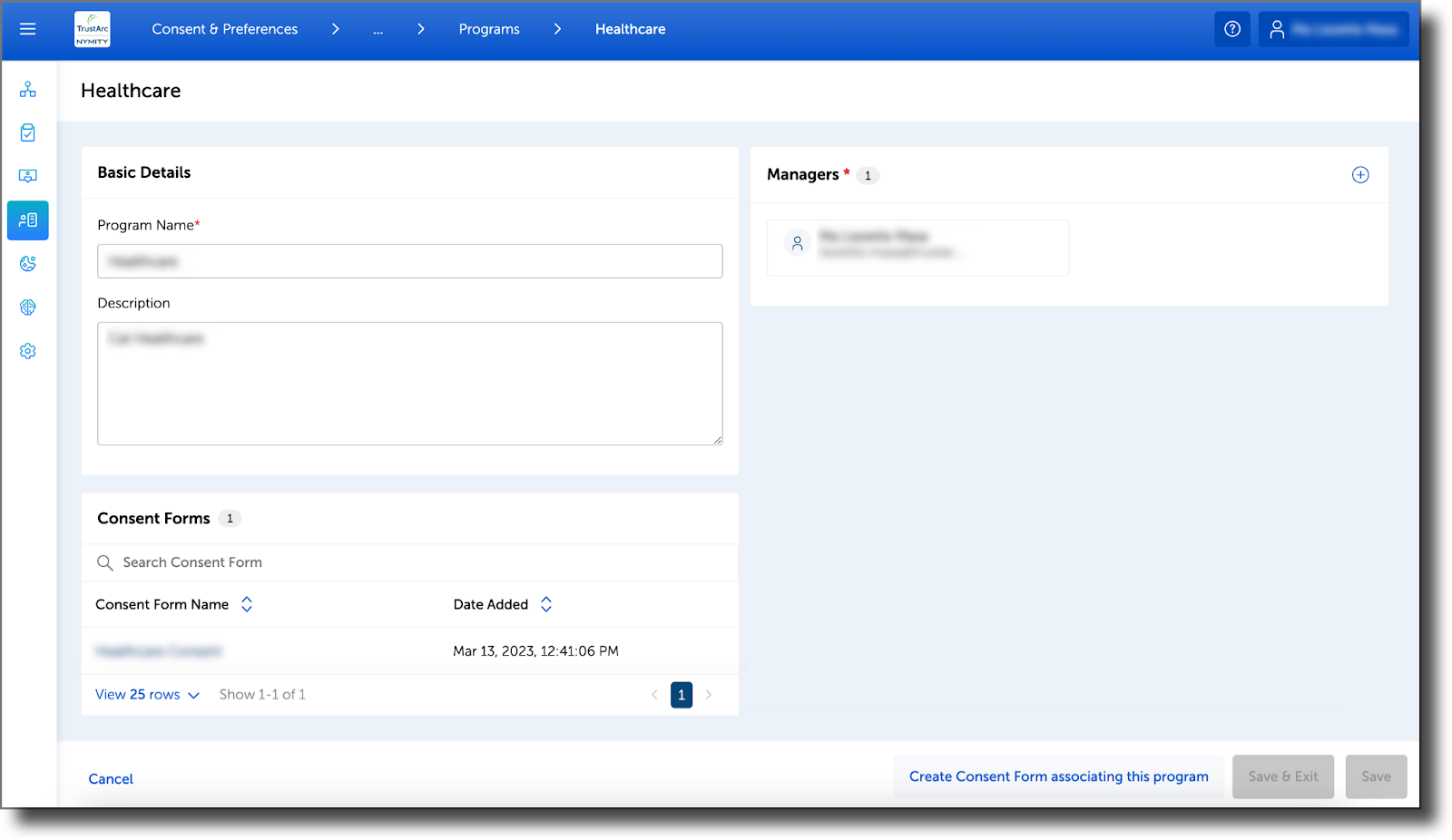The width and height of the screenshot is (1452, 840).
Task: Add a manager using the plus icon
Action: pos(1359,175)
